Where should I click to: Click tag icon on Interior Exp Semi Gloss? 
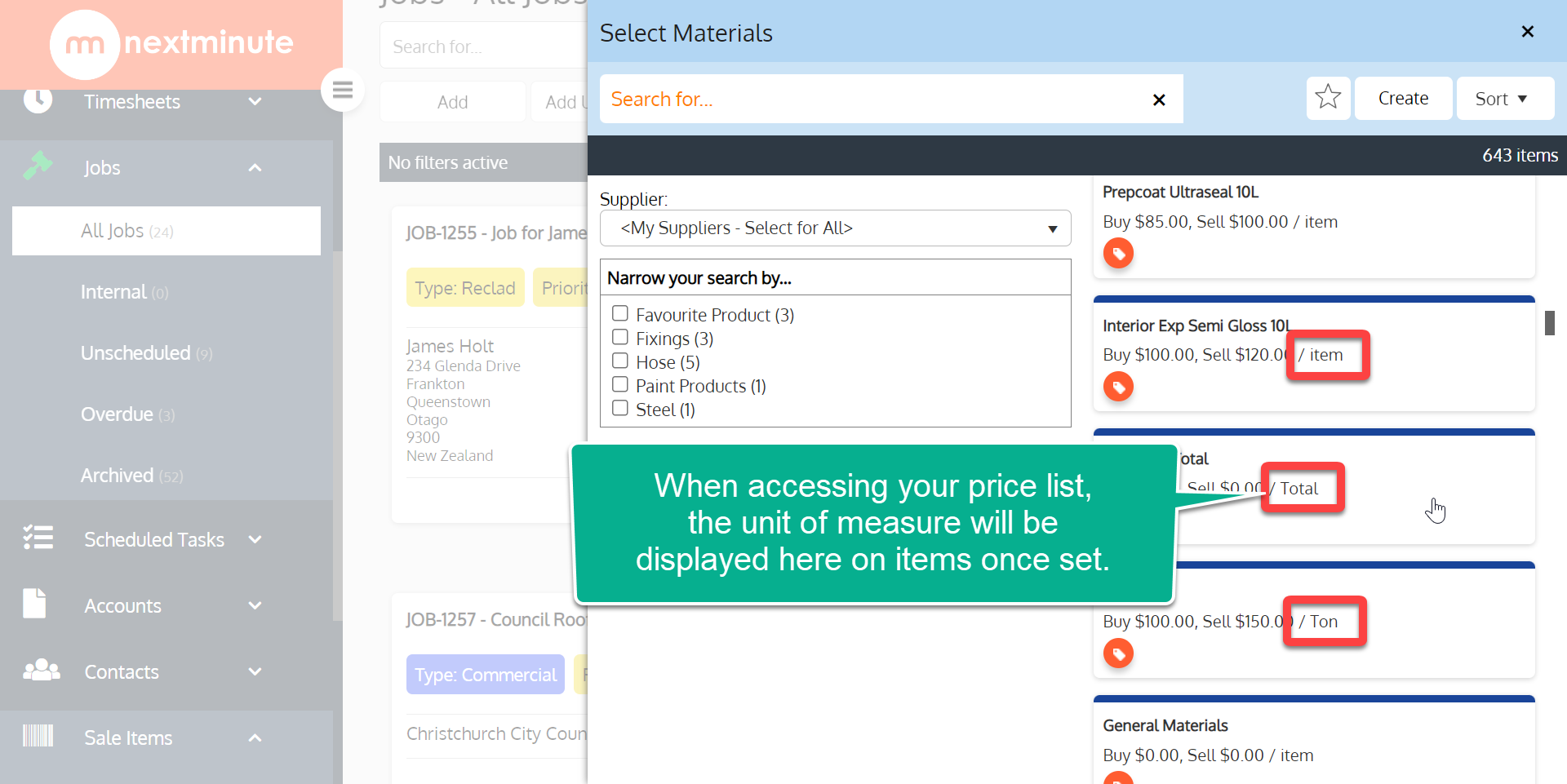tap(1118, 387)
